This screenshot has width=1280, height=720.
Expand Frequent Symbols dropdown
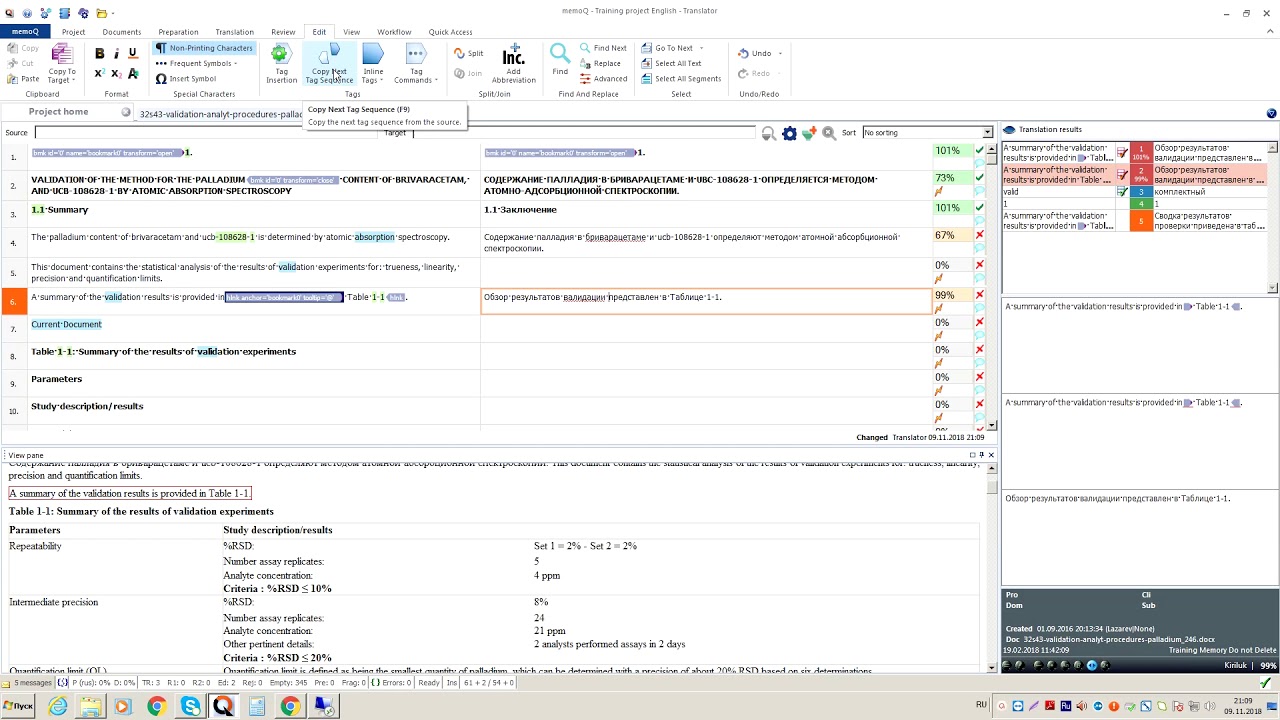(x=235, y=64)
